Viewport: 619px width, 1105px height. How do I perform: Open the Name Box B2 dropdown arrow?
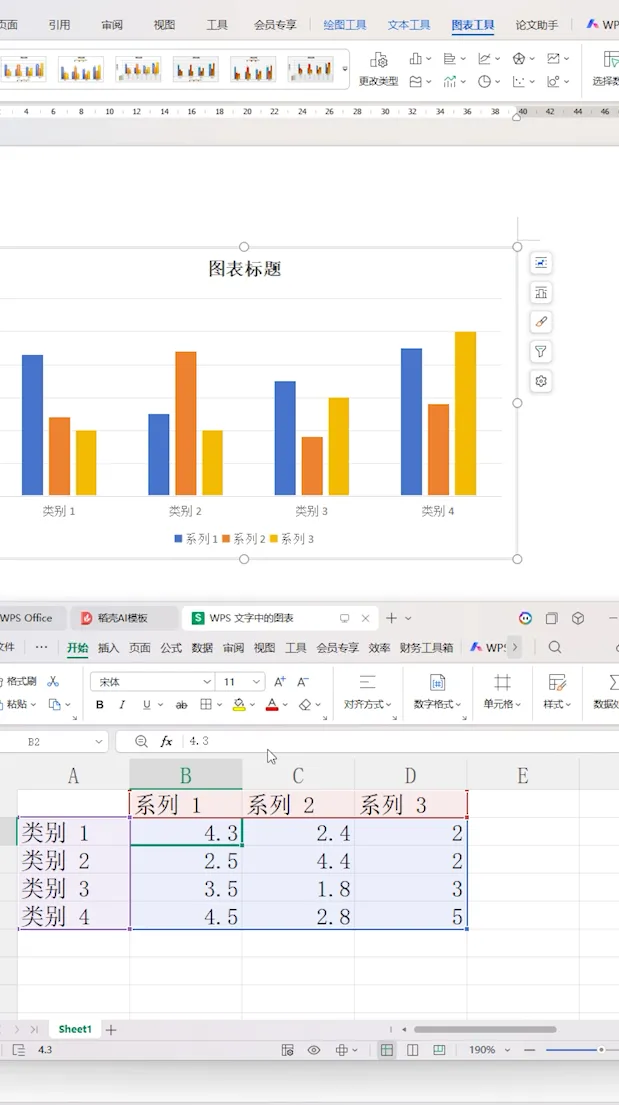click(99, 741)
